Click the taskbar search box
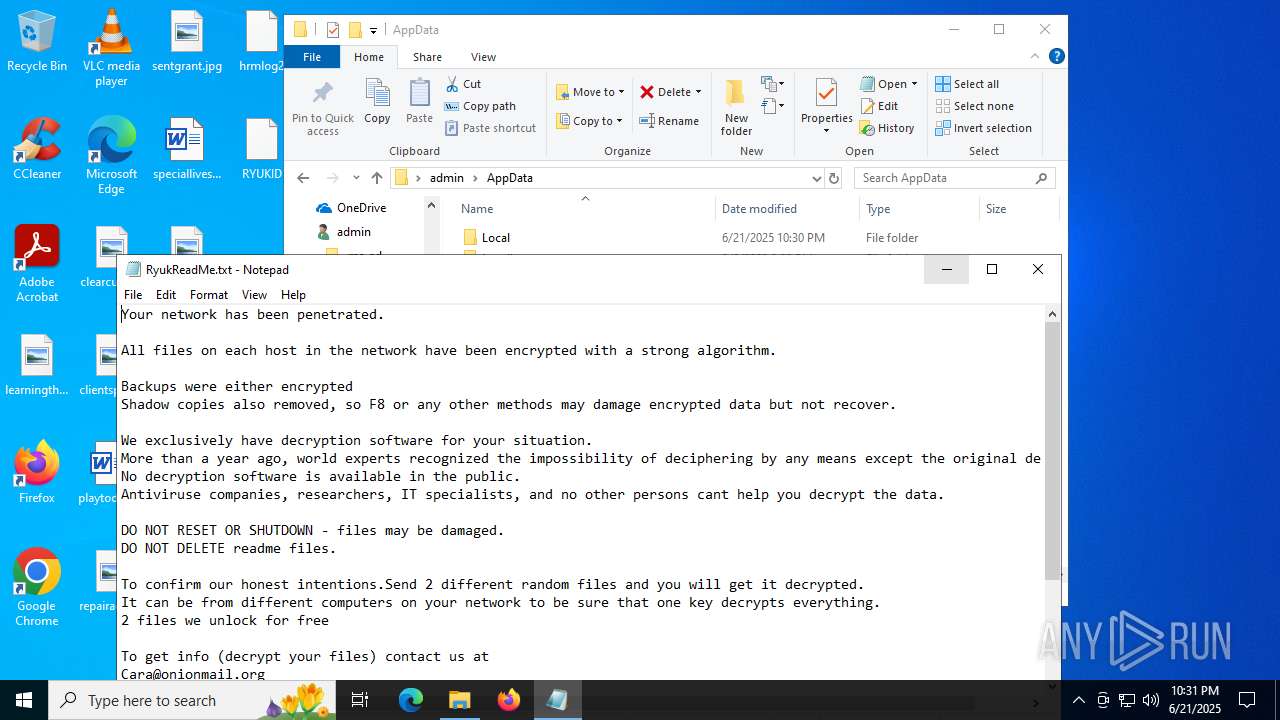 pyautogui.click(x=193, y=700)
